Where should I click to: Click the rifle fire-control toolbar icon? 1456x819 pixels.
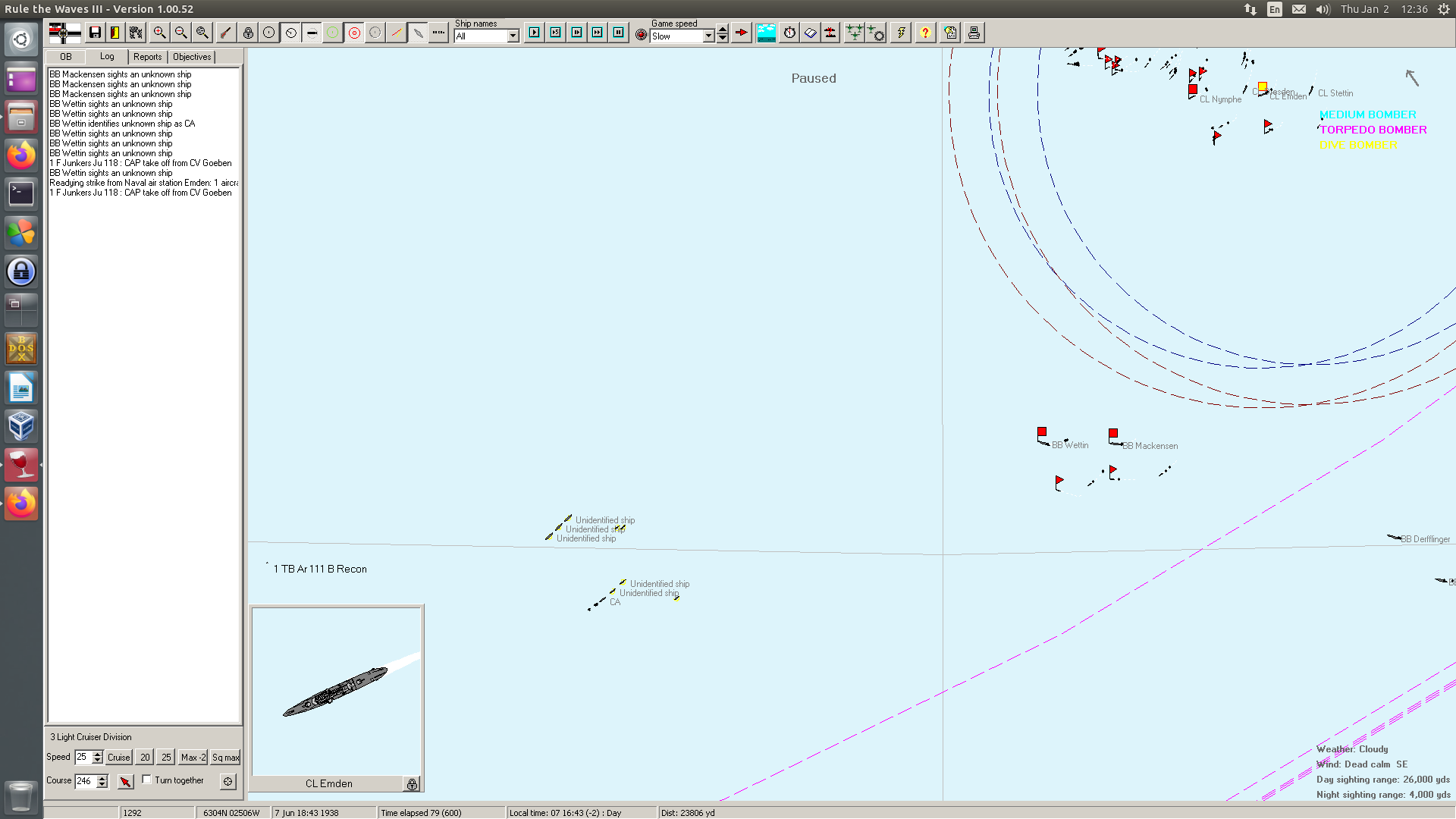pos(225,33)
